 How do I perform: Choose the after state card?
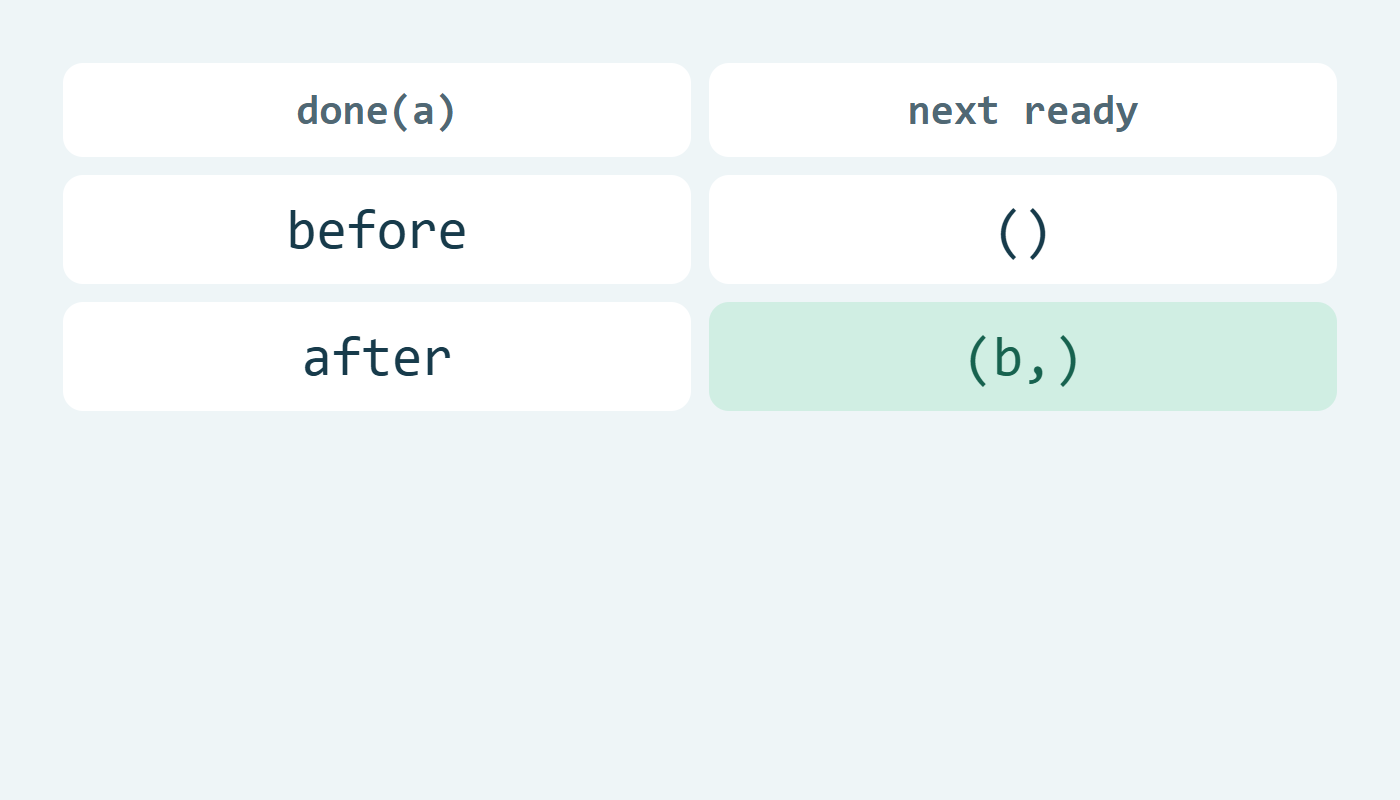pos(377,357)
